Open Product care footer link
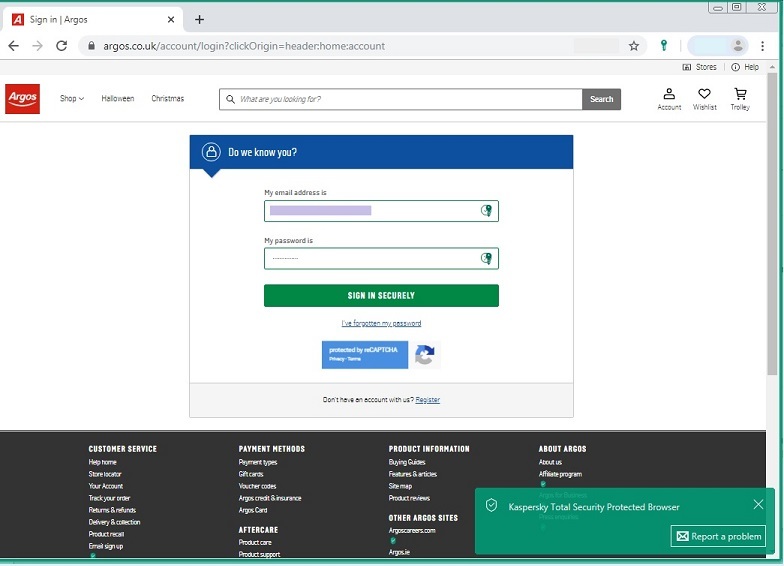 pos(255,542)
